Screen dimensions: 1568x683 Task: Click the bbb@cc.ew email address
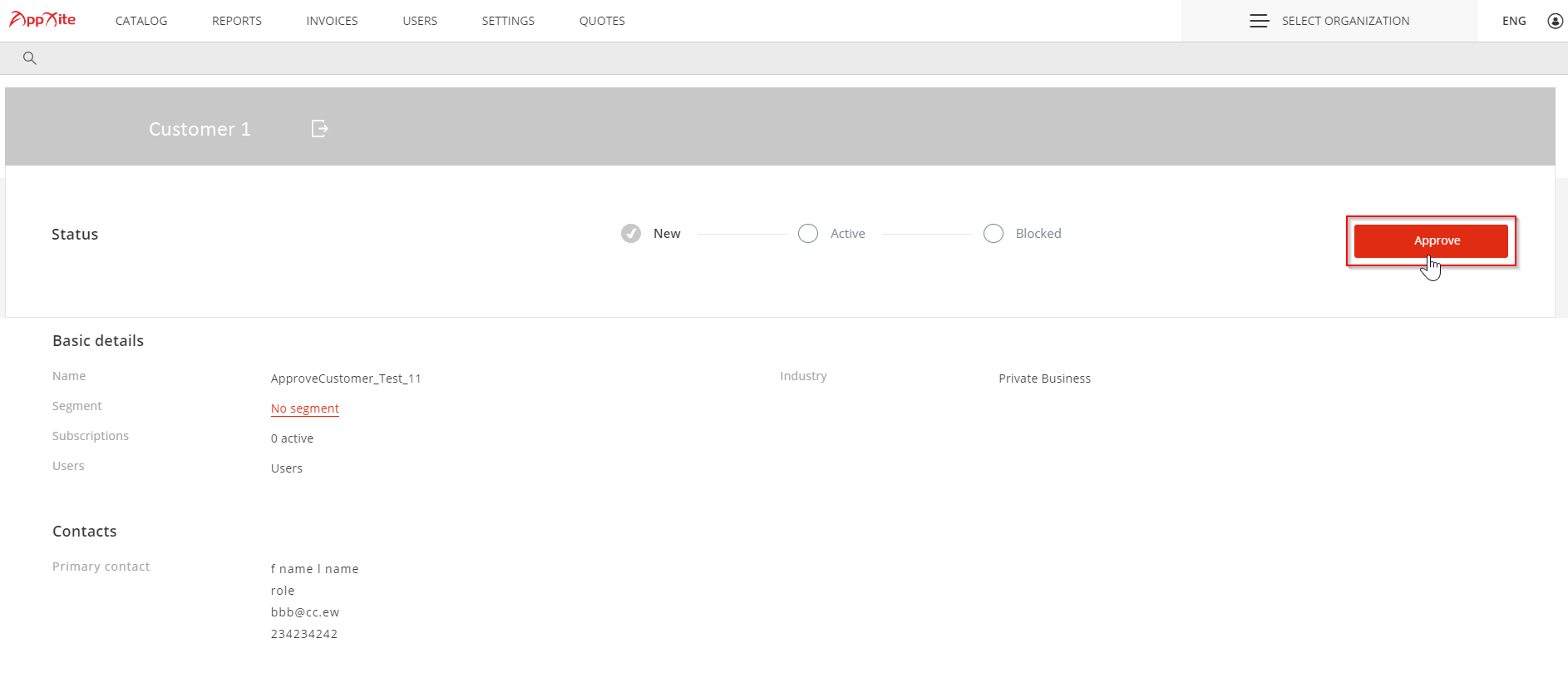[x=305, y=612]
